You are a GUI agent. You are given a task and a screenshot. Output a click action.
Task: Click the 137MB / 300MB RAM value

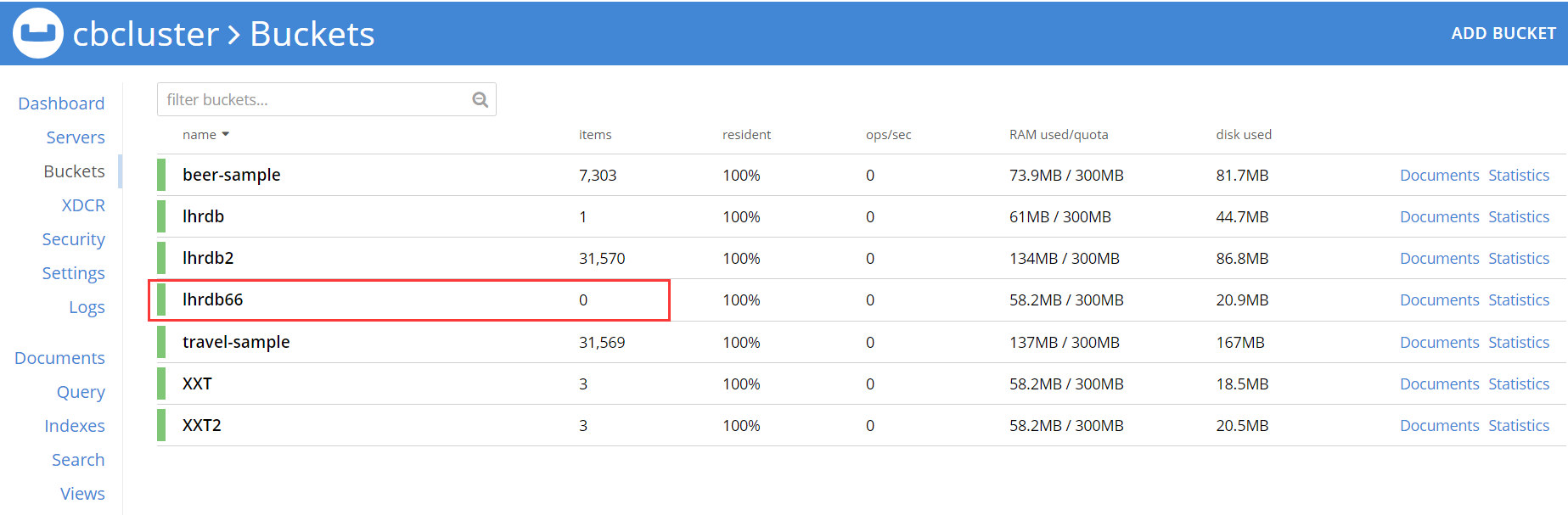(1065, 343)
